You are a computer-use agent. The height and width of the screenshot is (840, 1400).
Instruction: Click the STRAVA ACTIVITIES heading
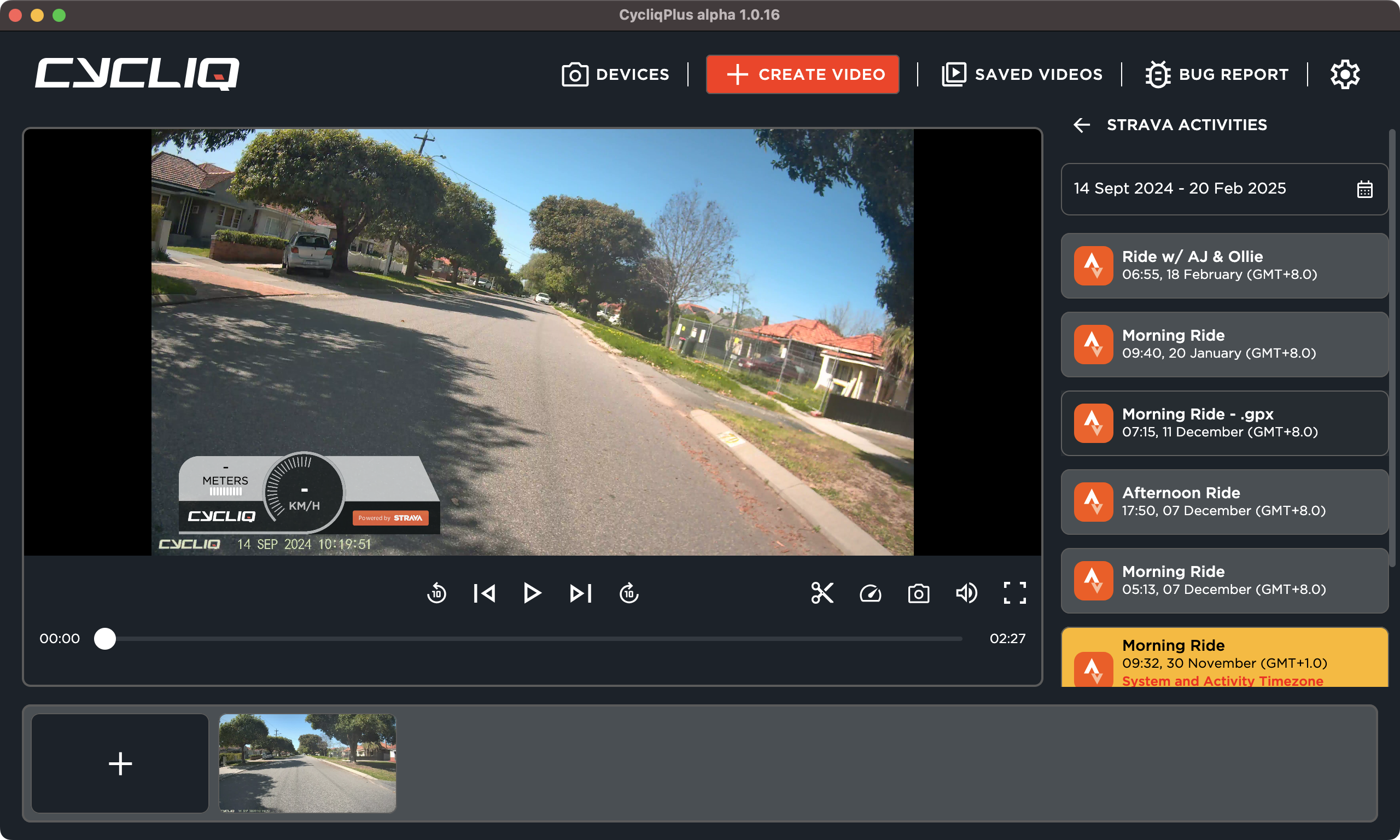click(1187, 125)
